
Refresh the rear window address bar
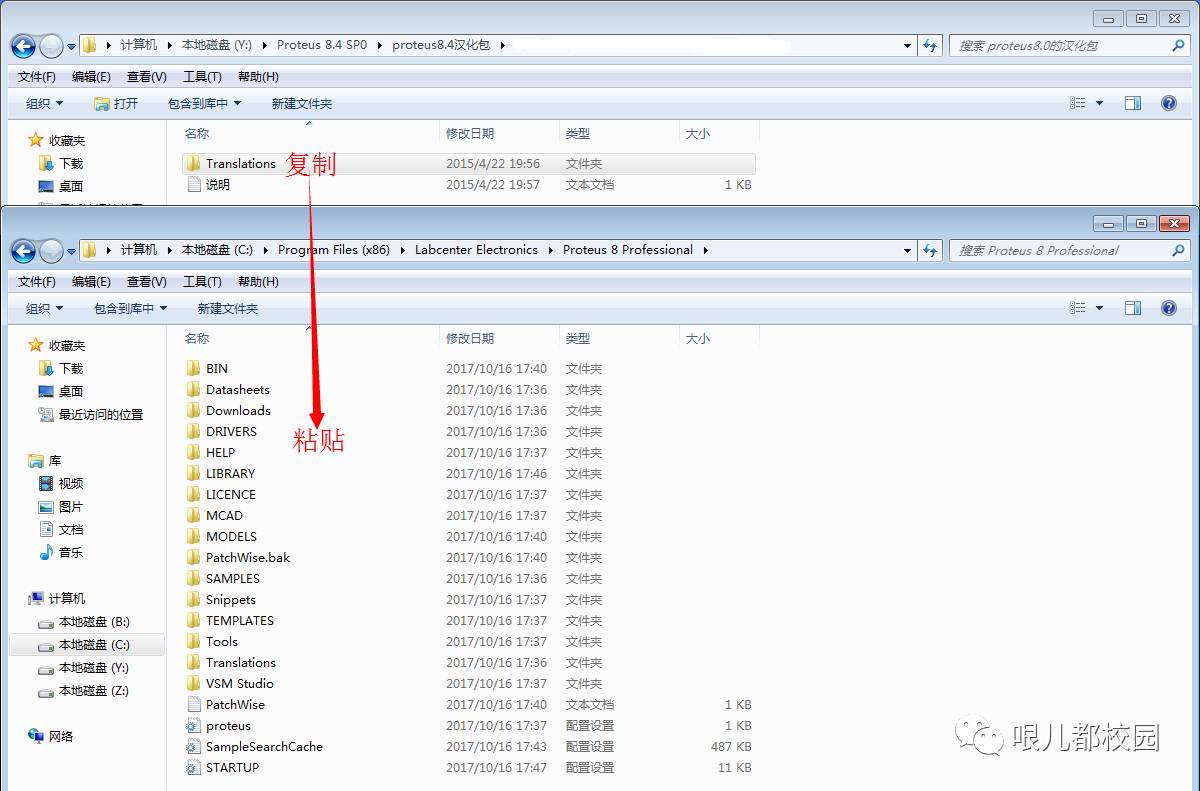pos(931,45)
